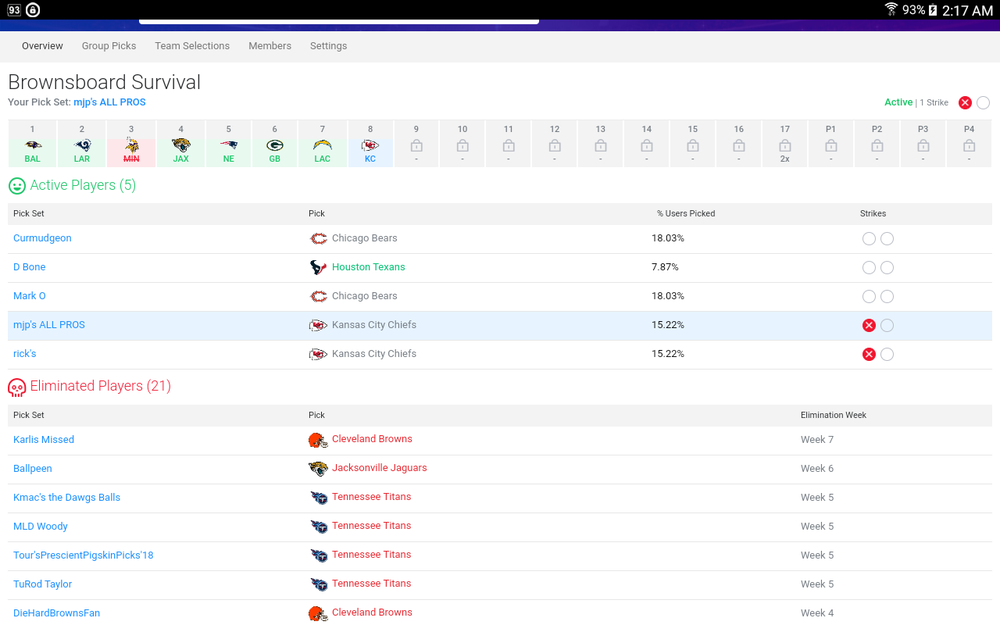Open Tour'sPrescientPigskinPicks'18 pick set

[83, 555]
